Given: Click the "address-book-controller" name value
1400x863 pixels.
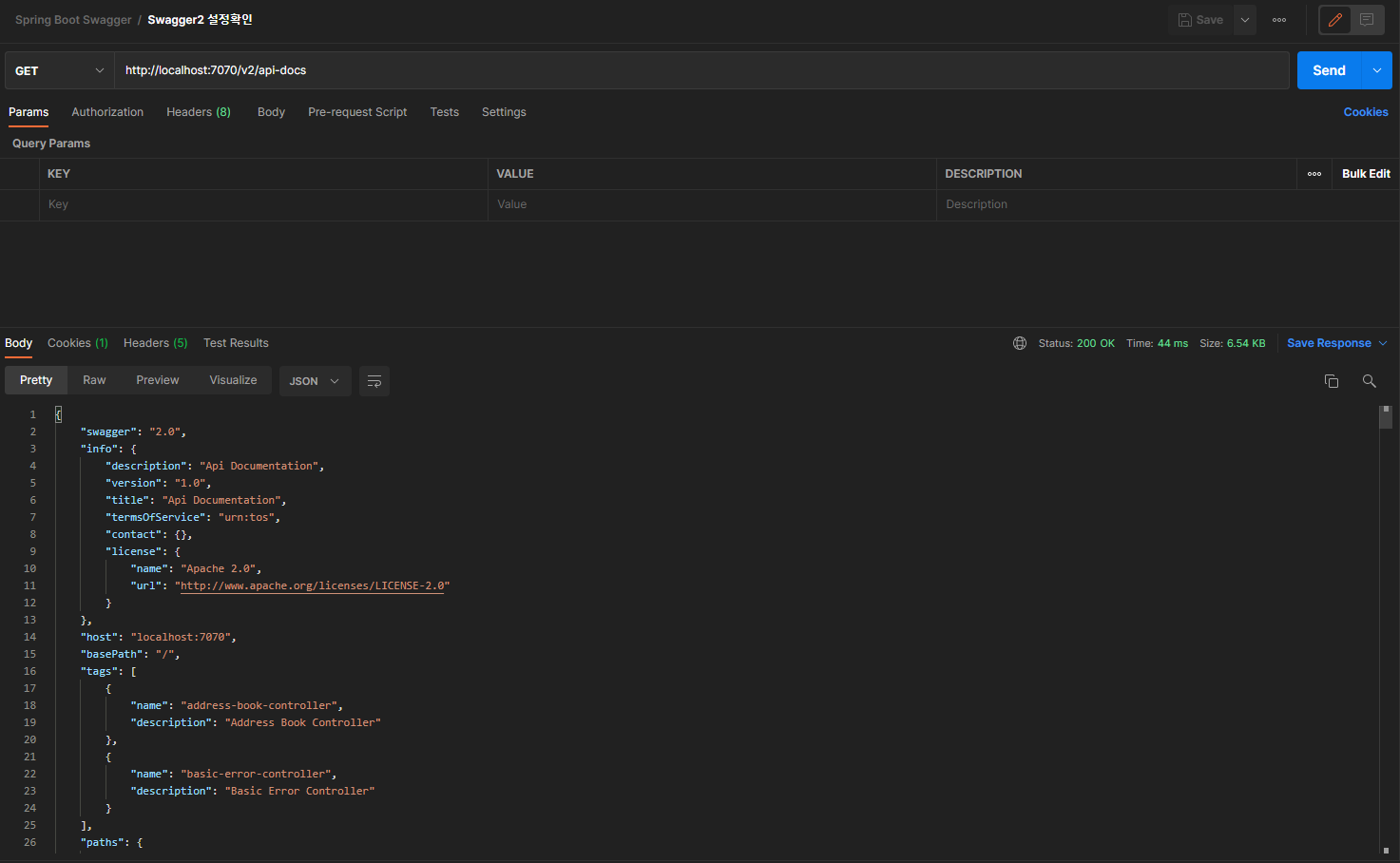Looking at the screenshot, I should [x=259, y=705].
